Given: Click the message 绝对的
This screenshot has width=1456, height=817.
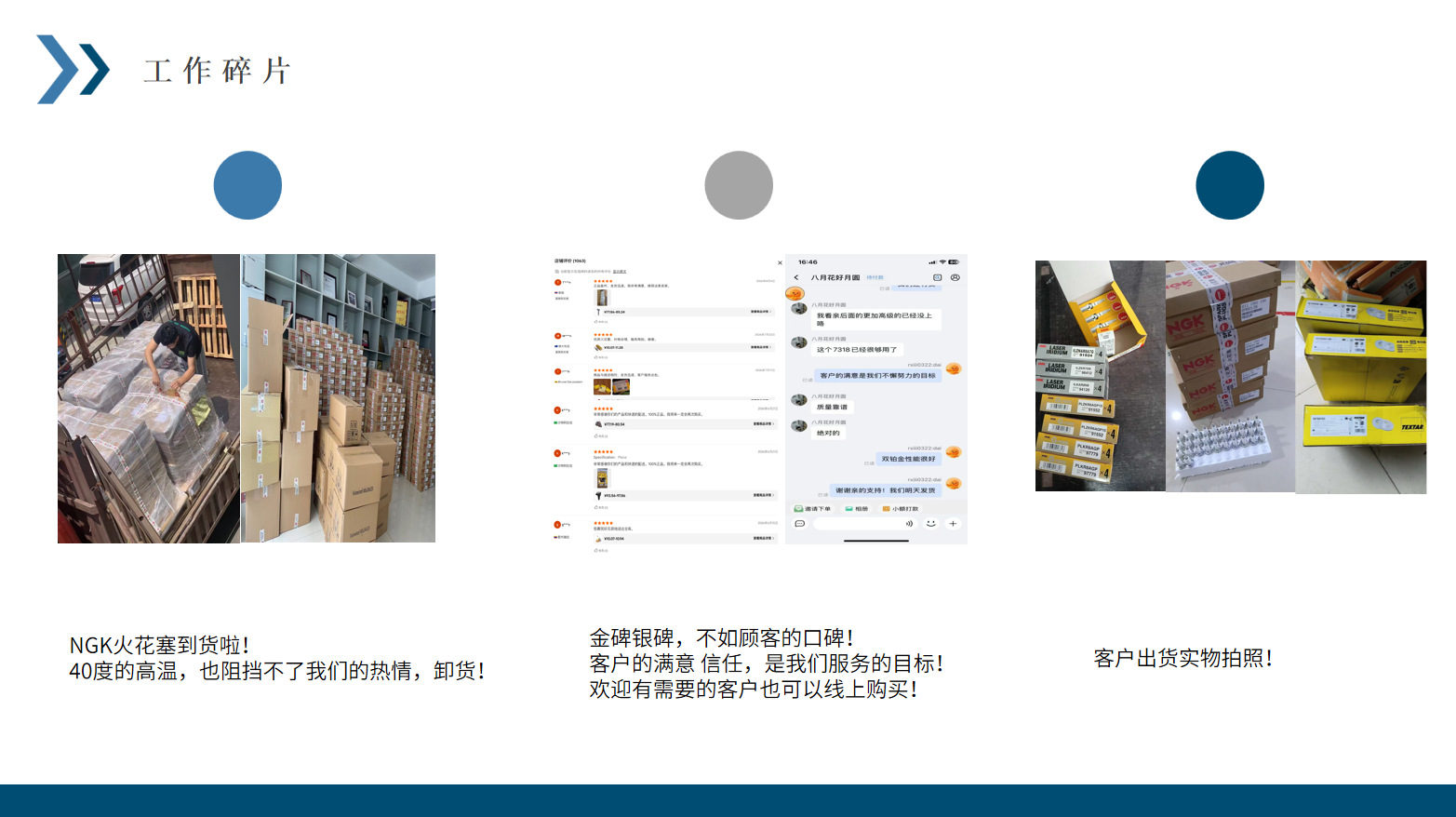Looking at the screenshot, I should point(828,433).
